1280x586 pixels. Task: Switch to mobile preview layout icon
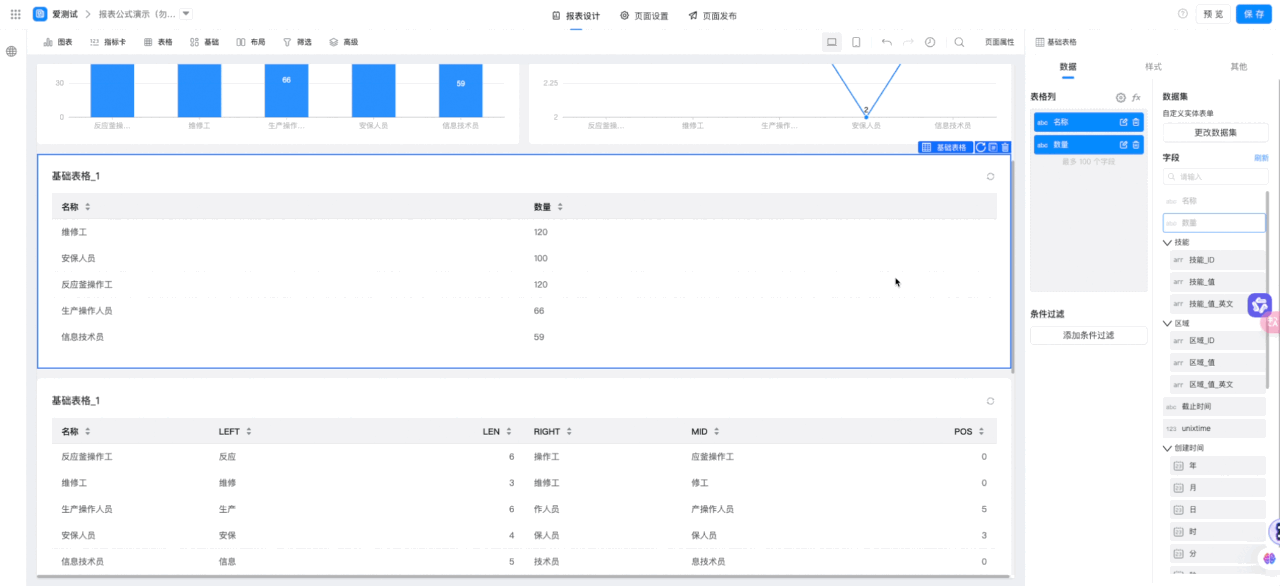[x=856, y=42]
